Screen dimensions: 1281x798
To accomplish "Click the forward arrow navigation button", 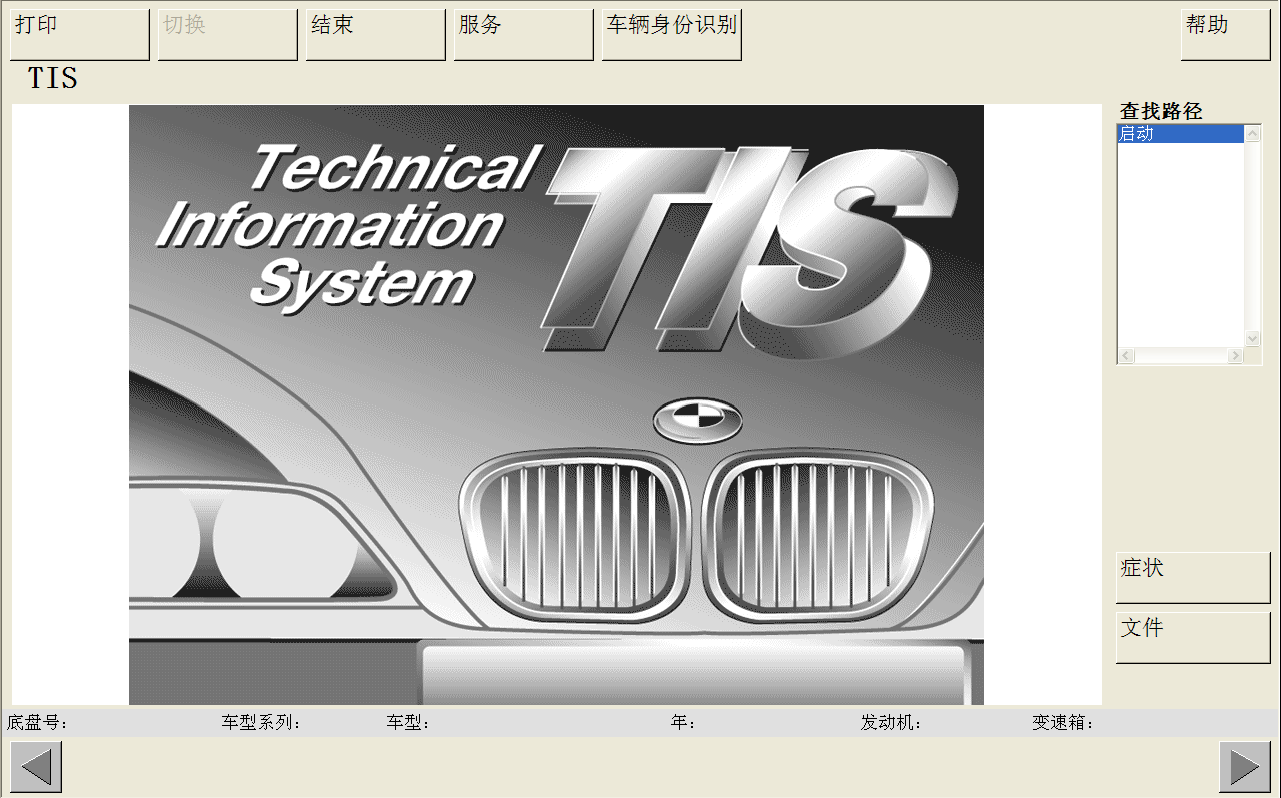I will (x=1245, y=767).
